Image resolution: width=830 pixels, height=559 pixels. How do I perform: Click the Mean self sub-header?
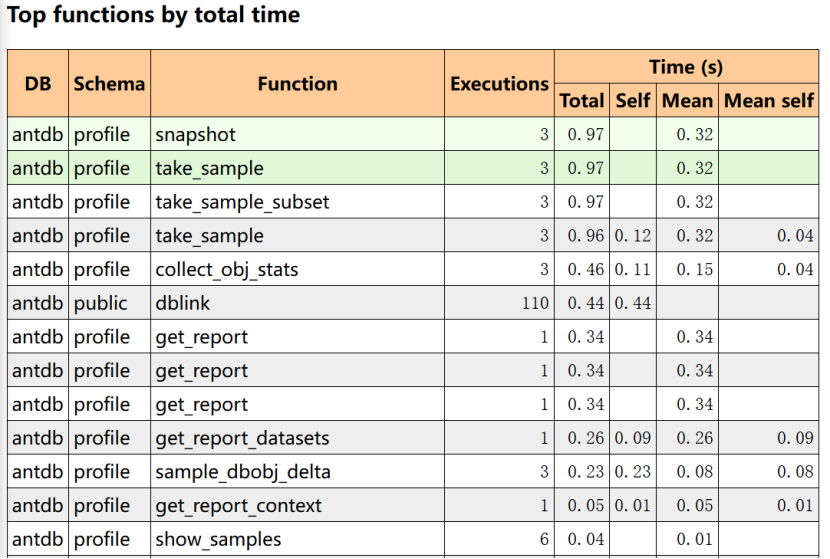pos(768,101)
